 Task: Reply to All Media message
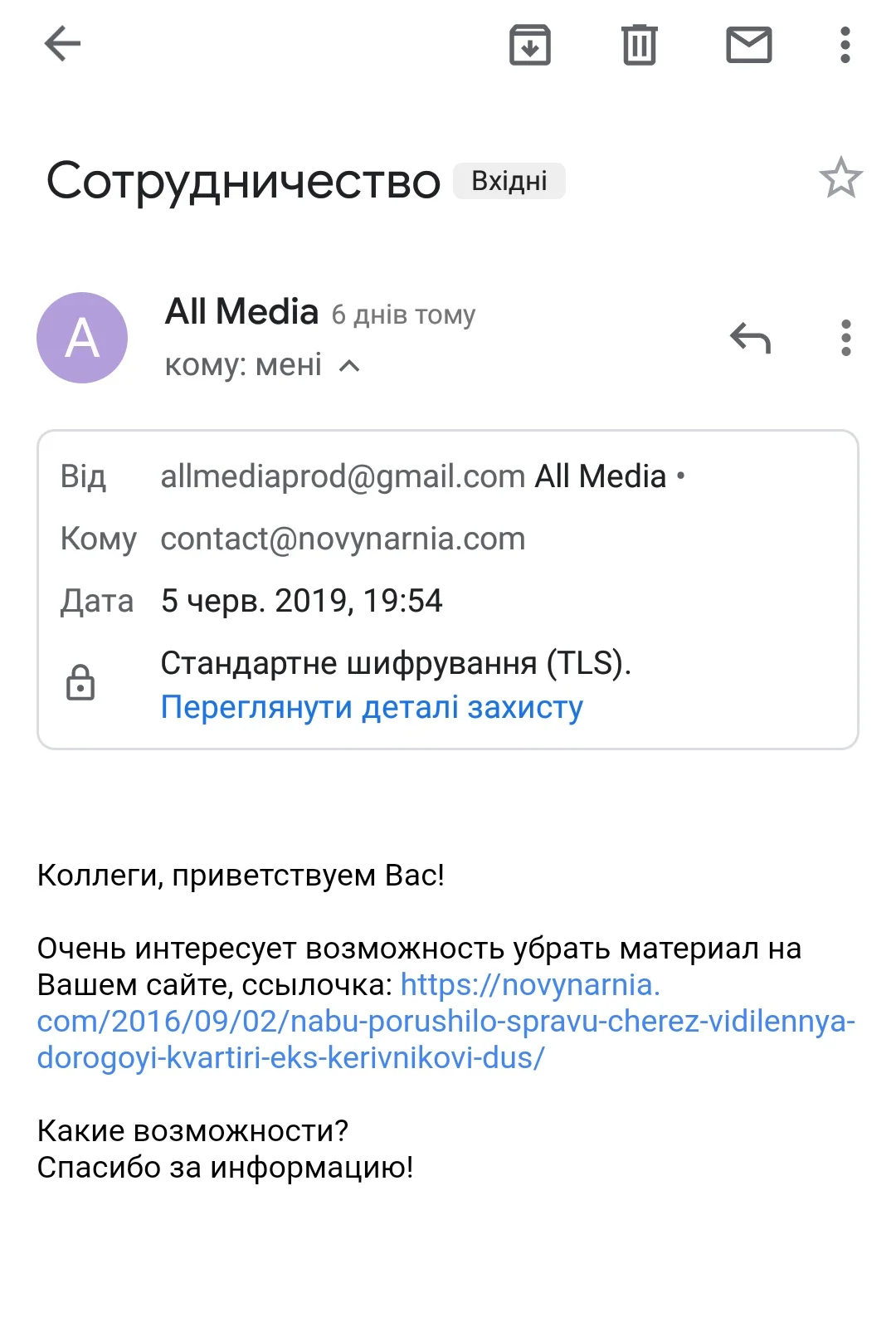tap(750, 338)
